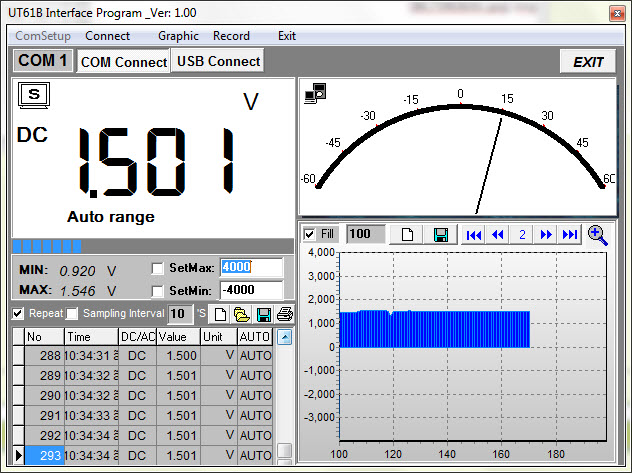
Task: Click the sampling interval field showing 10
Action: click(180, 314)
